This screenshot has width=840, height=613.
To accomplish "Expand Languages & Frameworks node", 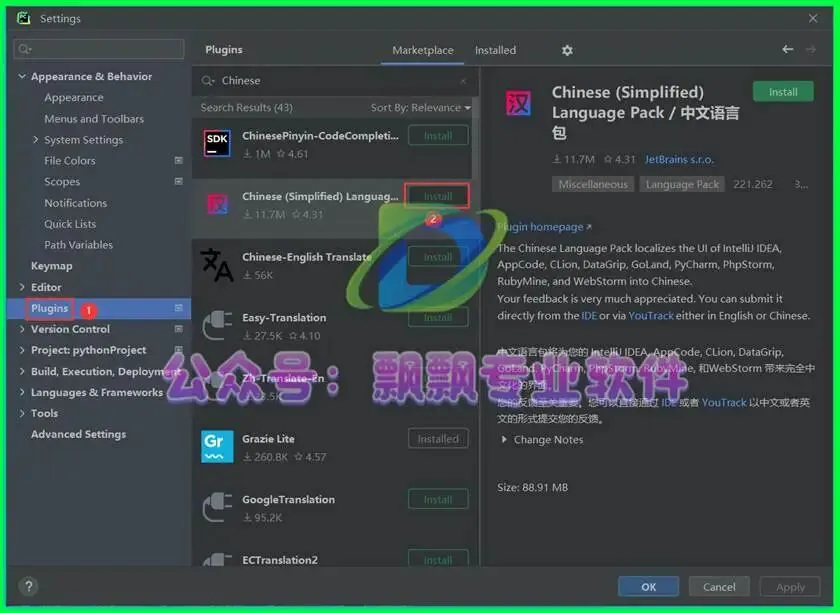I will (22, 392).
